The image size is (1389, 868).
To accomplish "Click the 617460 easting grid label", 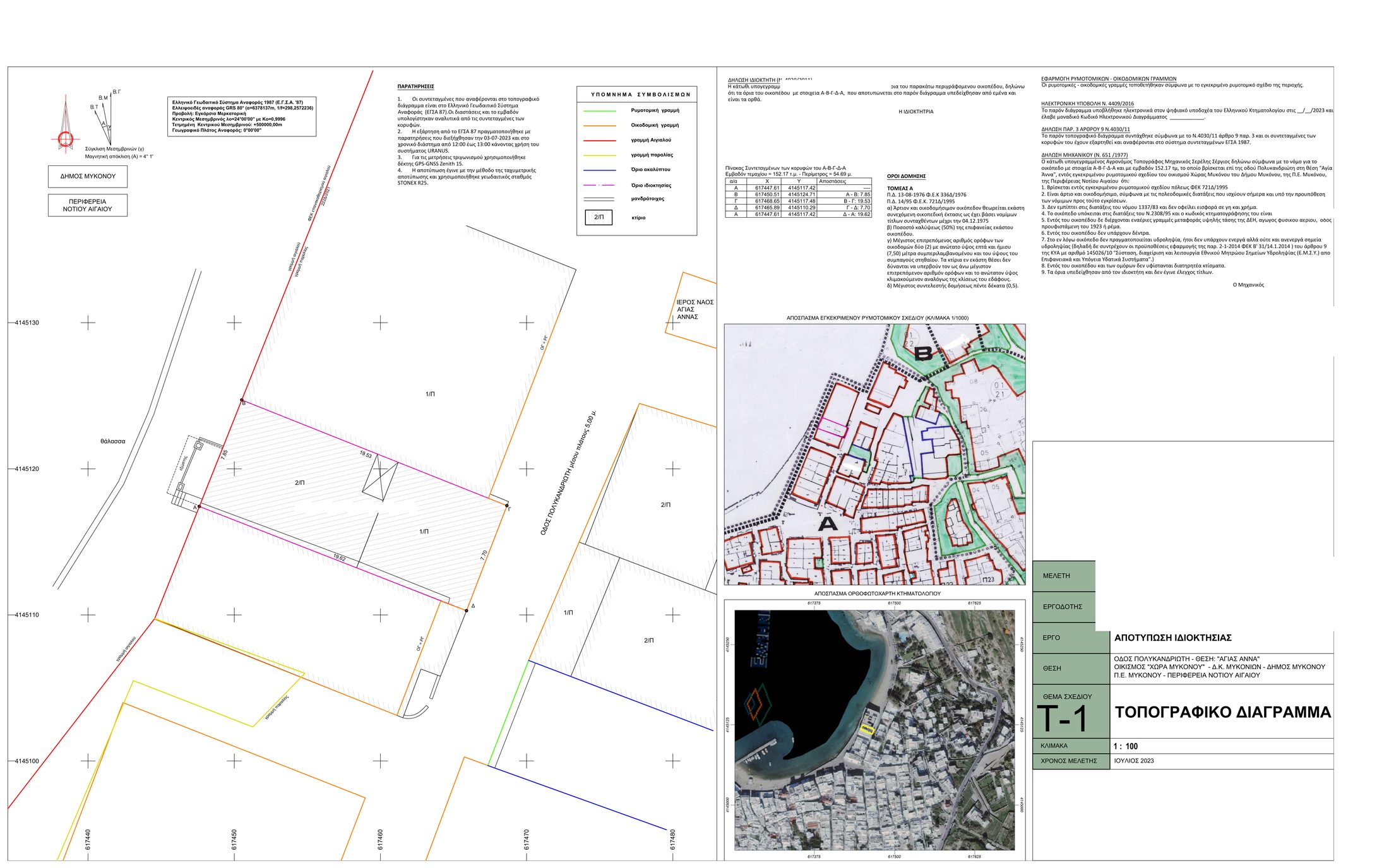I will pos(380,840).
